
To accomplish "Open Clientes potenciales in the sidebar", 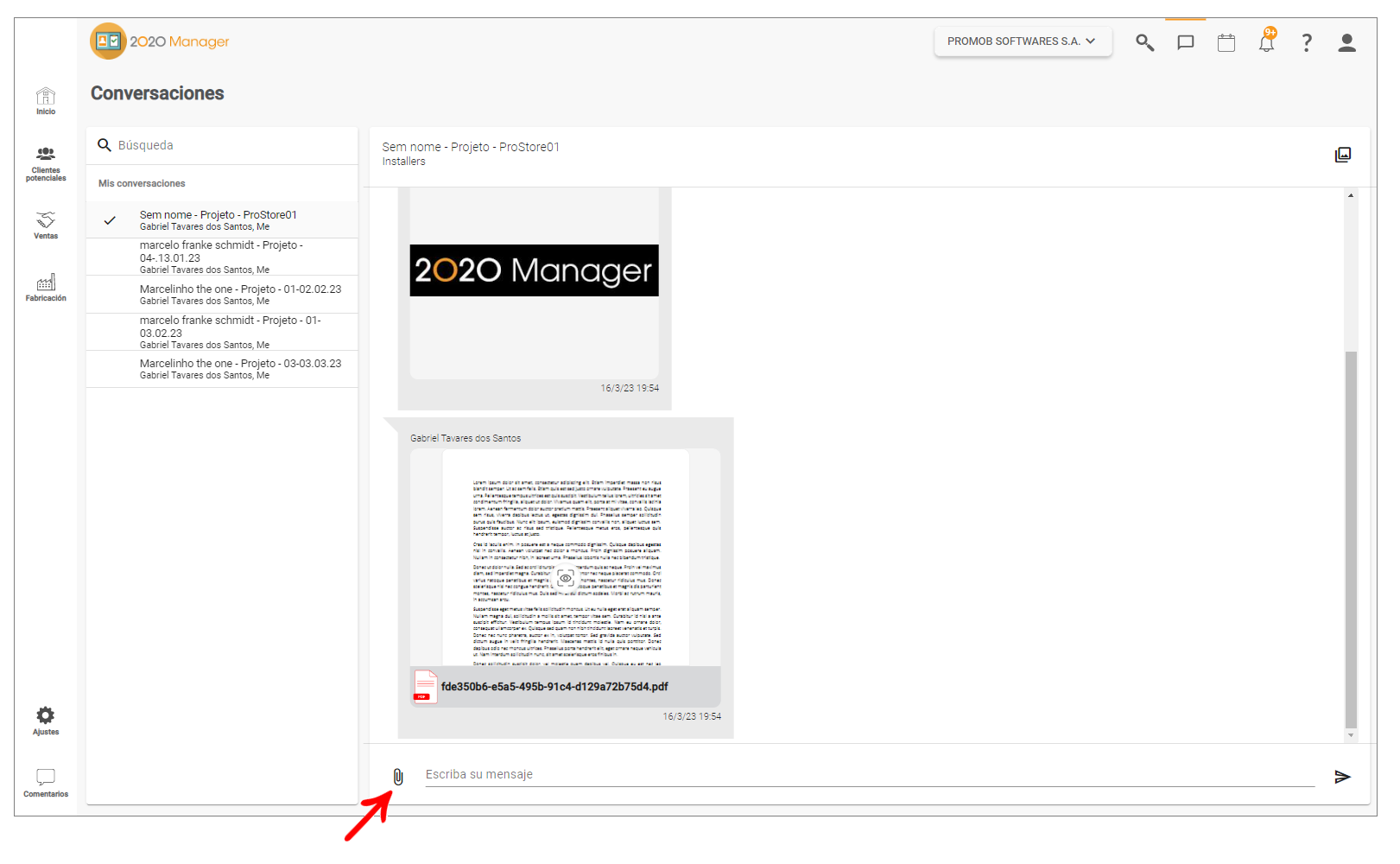I will tap(46, 164).
